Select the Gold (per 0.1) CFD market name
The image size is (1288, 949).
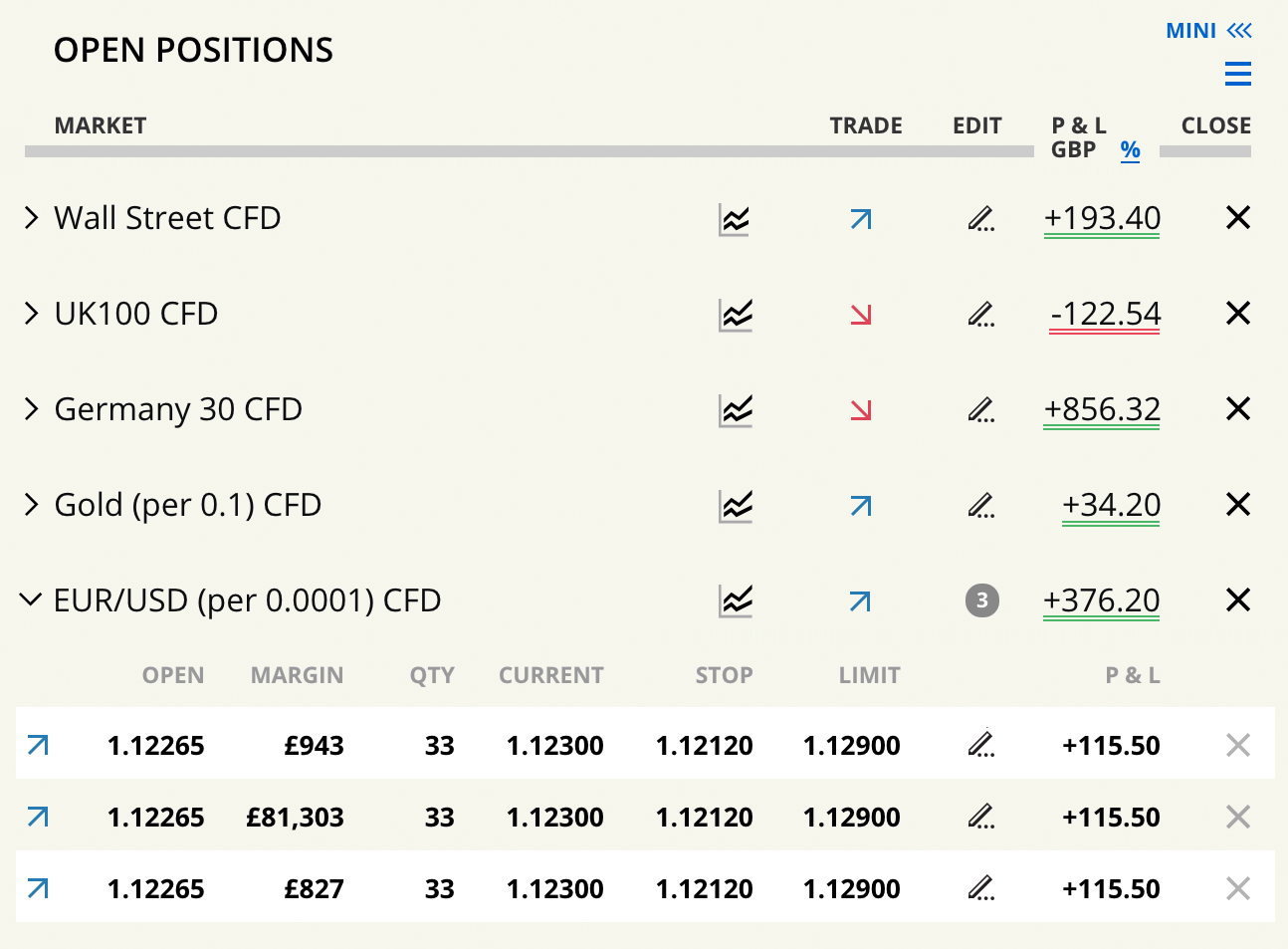[x=187, y=505]
